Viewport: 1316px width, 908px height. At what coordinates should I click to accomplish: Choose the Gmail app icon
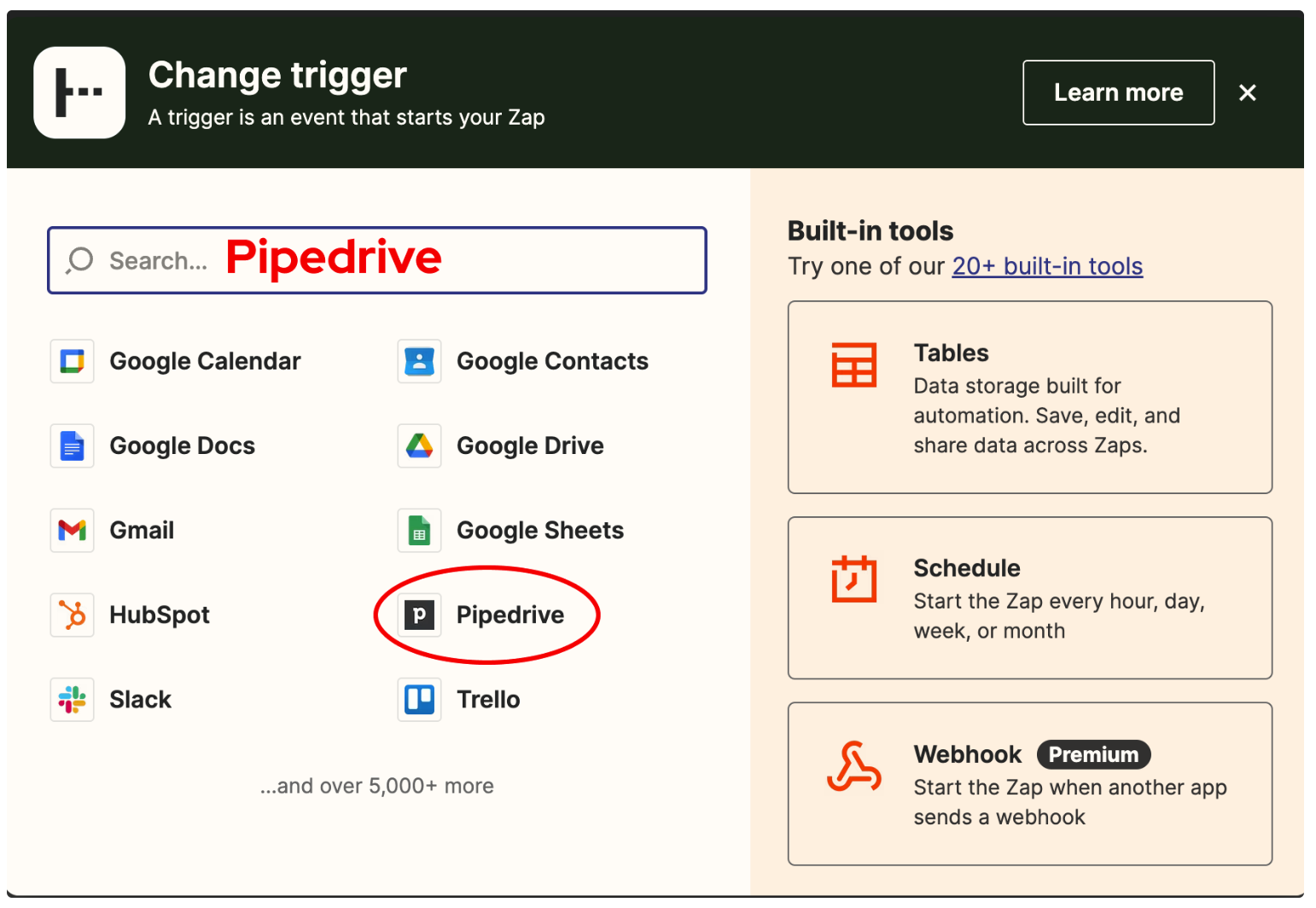[x=72, y=530]
